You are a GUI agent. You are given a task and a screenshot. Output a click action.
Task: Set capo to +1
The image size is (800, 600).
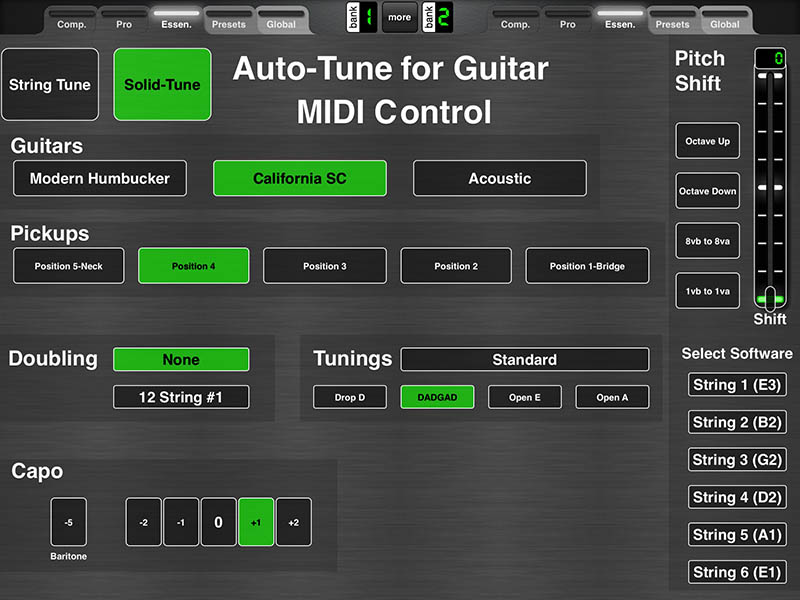(256, 522)
